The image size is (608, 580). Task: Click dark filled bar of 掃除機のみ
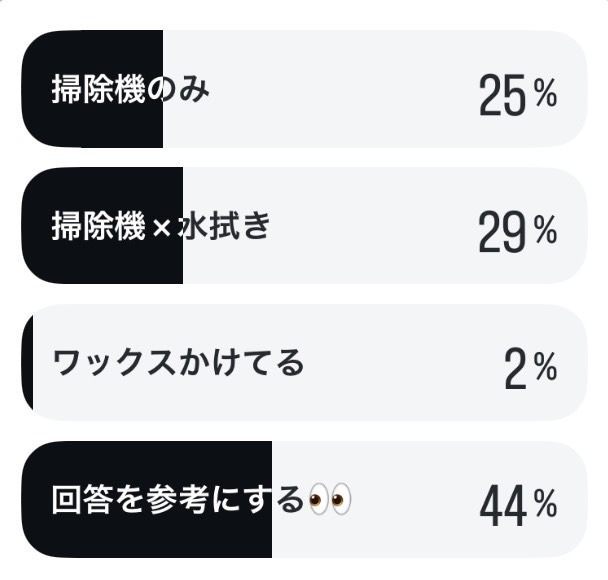[x=92, y=89]
